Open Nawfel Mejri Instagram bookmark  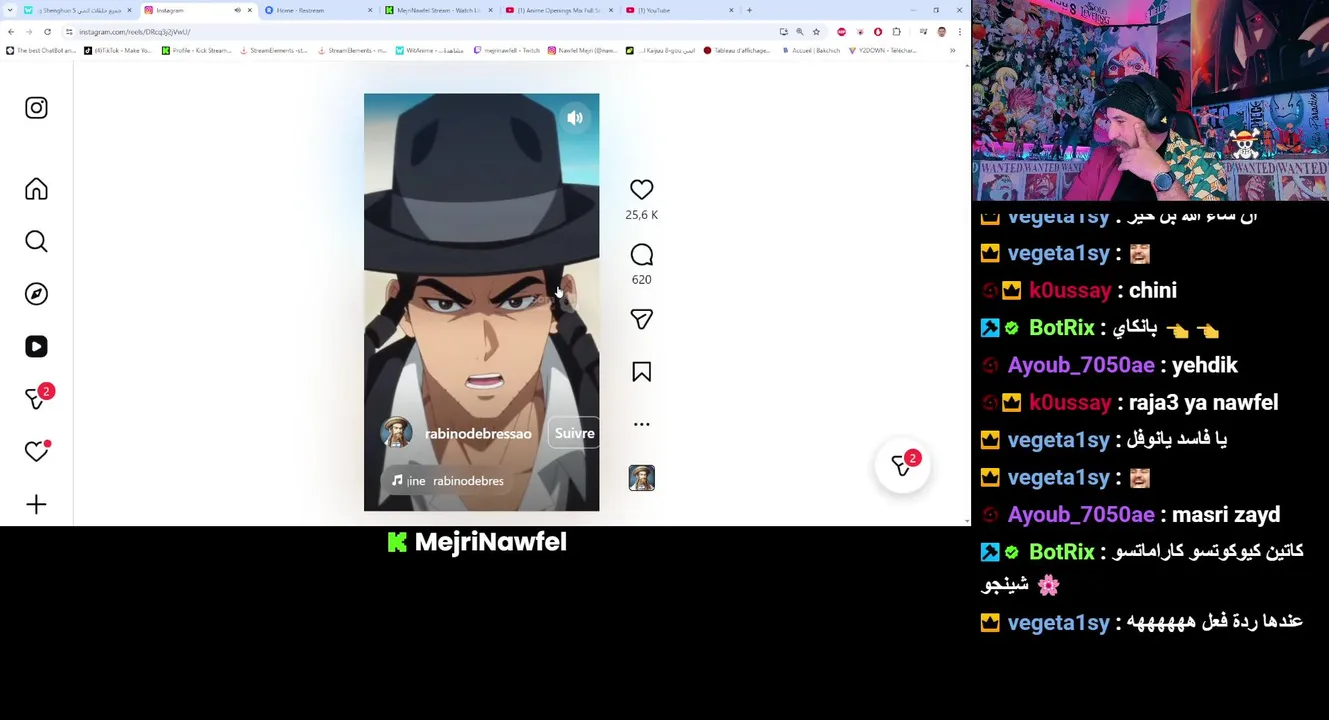coord(582,50)
